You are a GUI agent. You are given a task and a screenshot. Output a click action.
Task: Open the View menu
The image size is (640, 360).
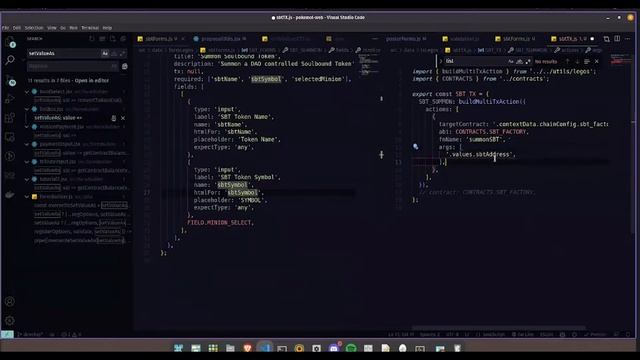click(x=52, y=28)
